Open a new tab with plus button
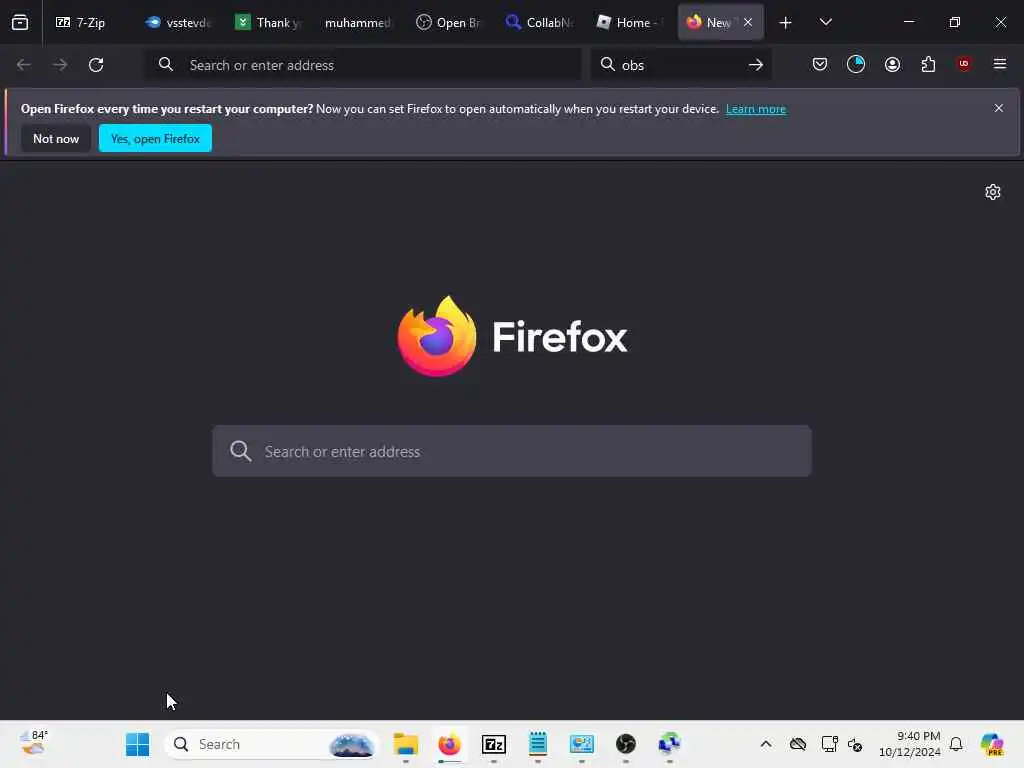This screenshot has height=768, width=1024. click(786, 23)
